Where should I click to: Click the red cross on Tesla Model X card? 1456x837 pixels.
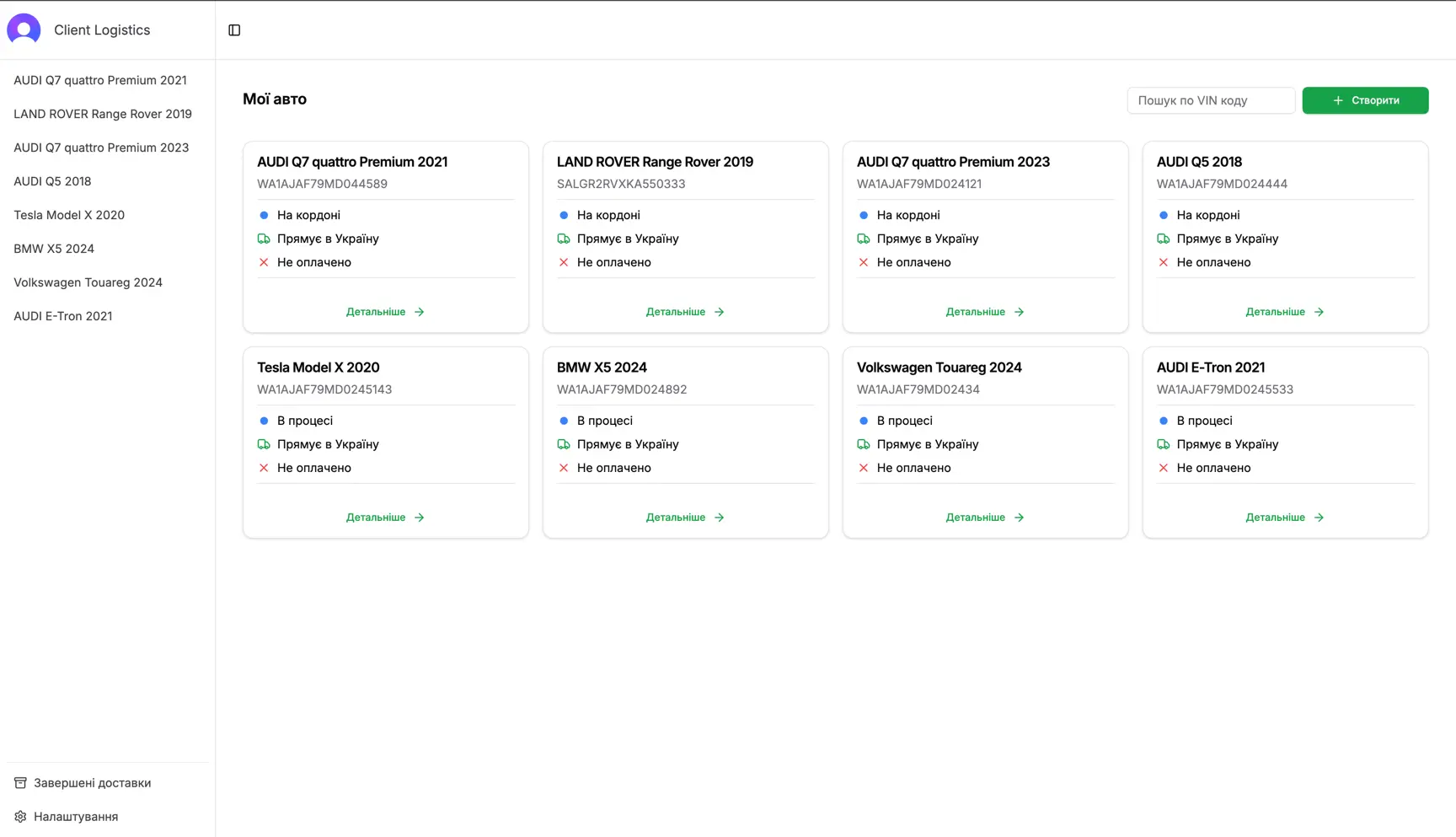pyautogui.click(x=264, y=468)
